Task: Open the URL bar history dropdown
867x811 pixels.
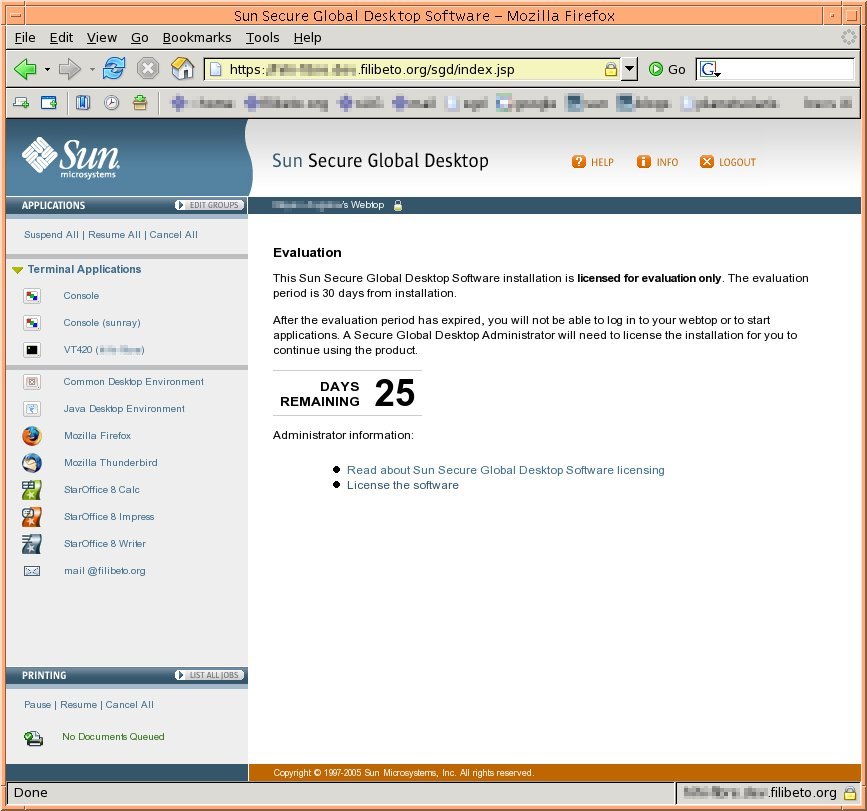Action: pyautogui.click(x=629, y=69)
